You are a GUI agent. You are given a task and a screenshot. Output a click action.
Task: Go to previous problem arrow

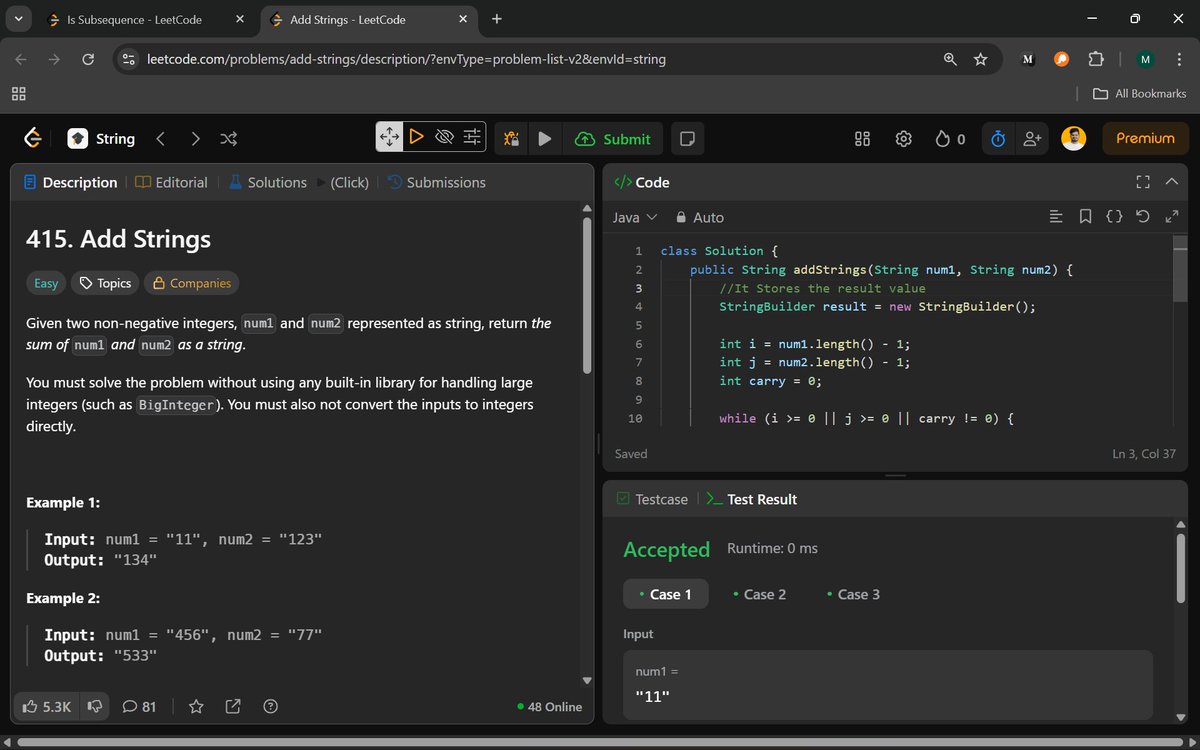(x=160, y=139)
